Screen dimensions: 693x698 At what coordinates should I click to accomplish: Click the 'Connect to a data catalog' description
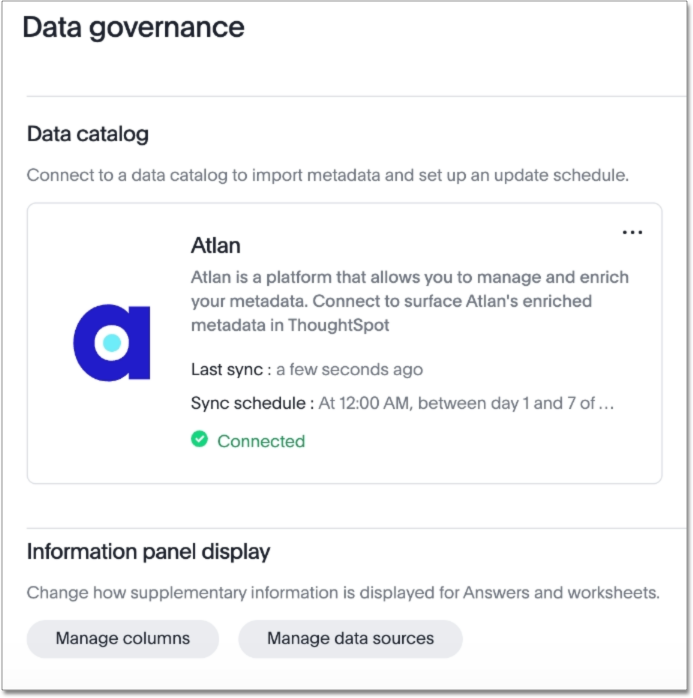point(327,175)
